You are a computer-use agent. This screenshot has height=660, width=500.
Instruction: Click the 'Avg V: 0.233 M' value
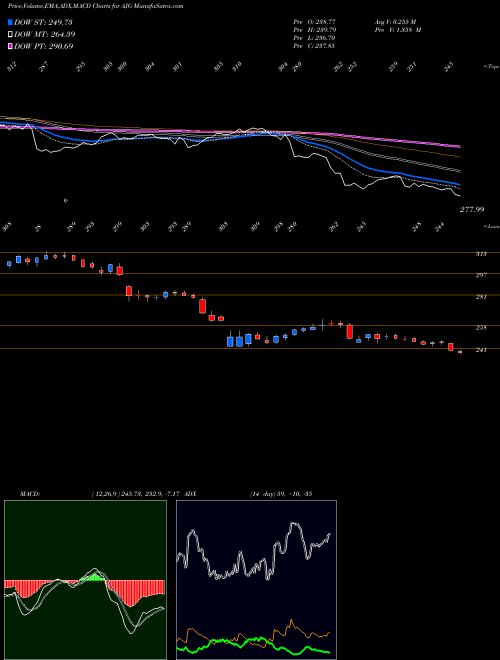(x=395, y=21)
